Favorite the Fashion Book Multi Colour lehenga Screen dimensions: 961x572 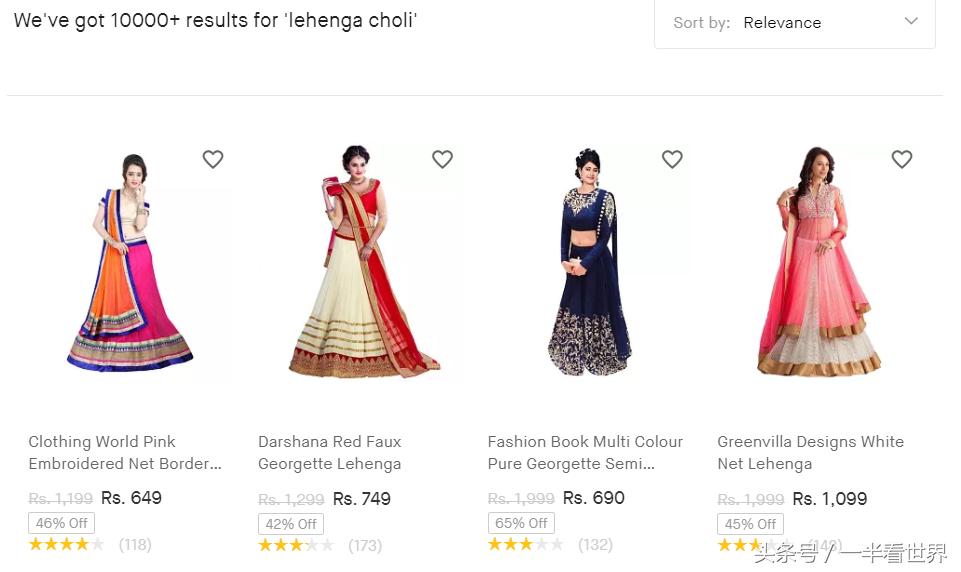[x=672, y=159]
